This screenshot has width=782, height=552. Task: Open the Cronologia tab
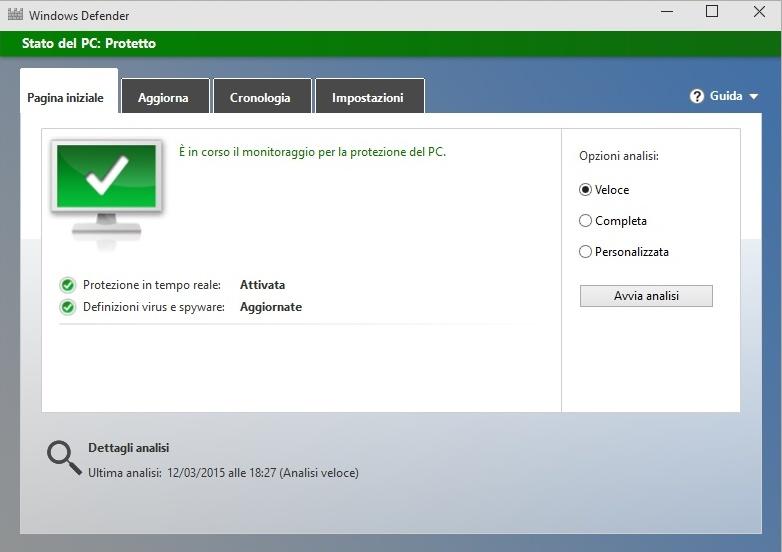(x=262, y=96)
